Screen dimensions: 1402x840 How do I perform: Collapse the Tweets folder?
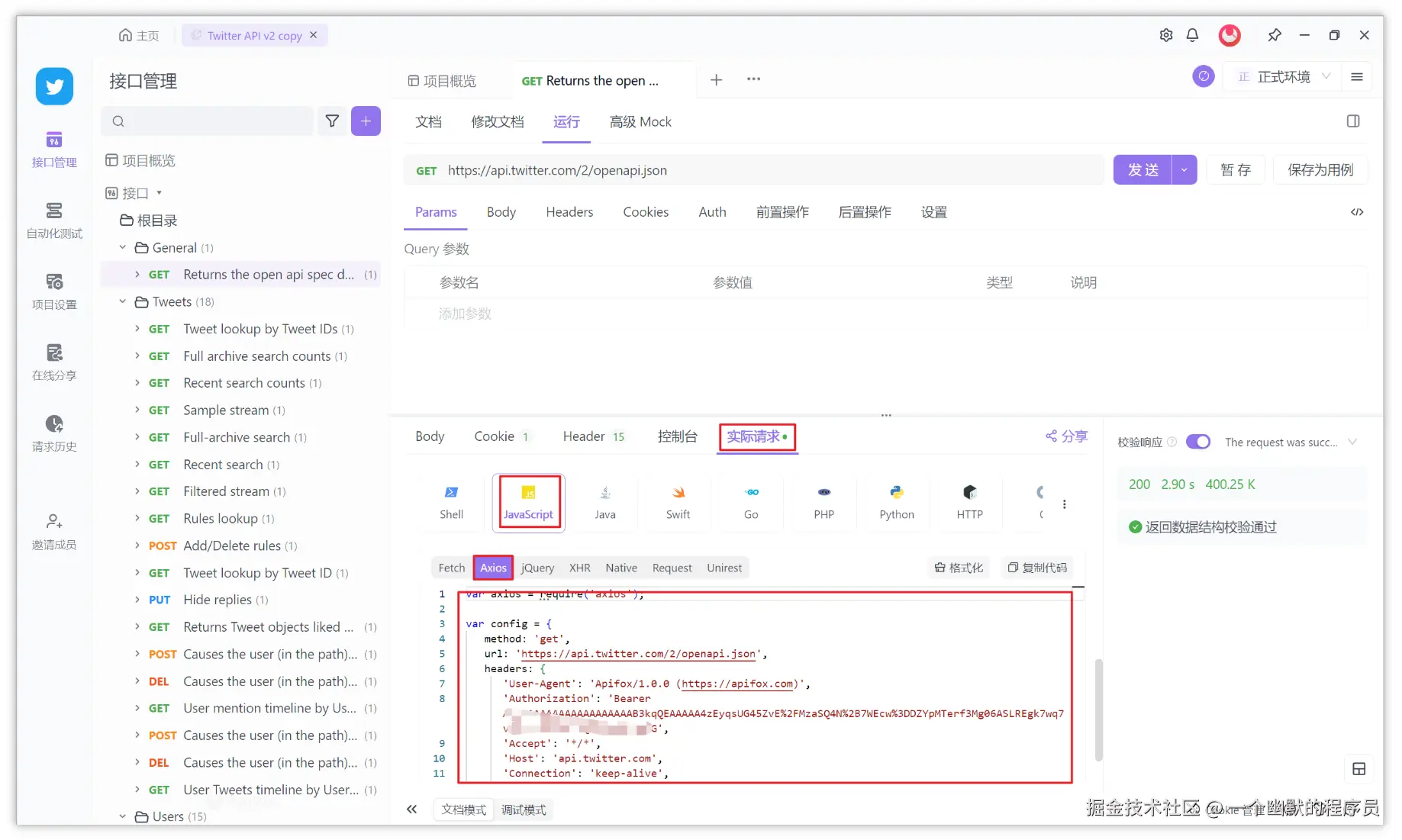122,301
